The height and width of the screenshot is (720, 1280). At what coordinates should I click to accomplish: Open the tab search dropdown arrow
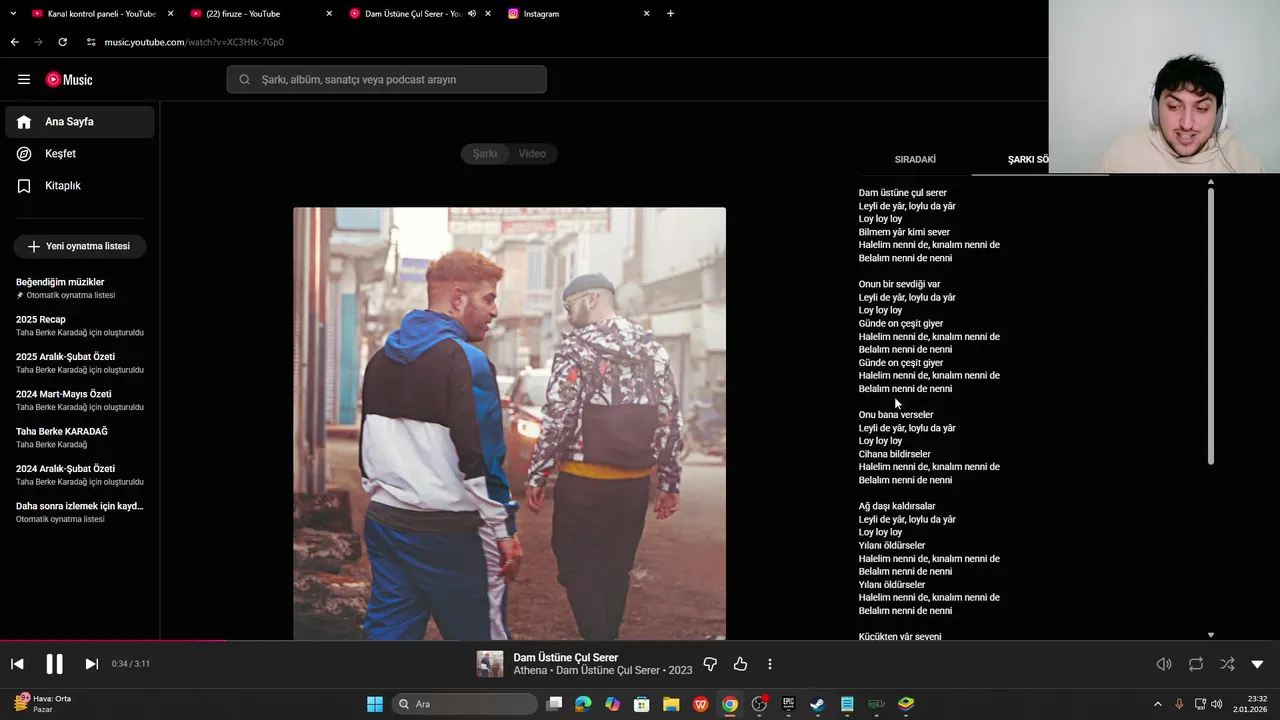[13, 14]
